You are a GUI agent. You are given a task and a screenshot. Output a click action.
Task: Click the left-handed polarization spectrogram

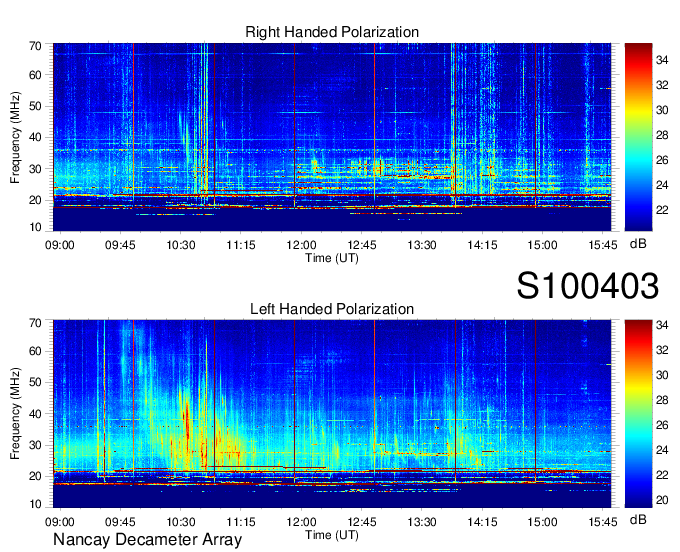pos(332,414)
